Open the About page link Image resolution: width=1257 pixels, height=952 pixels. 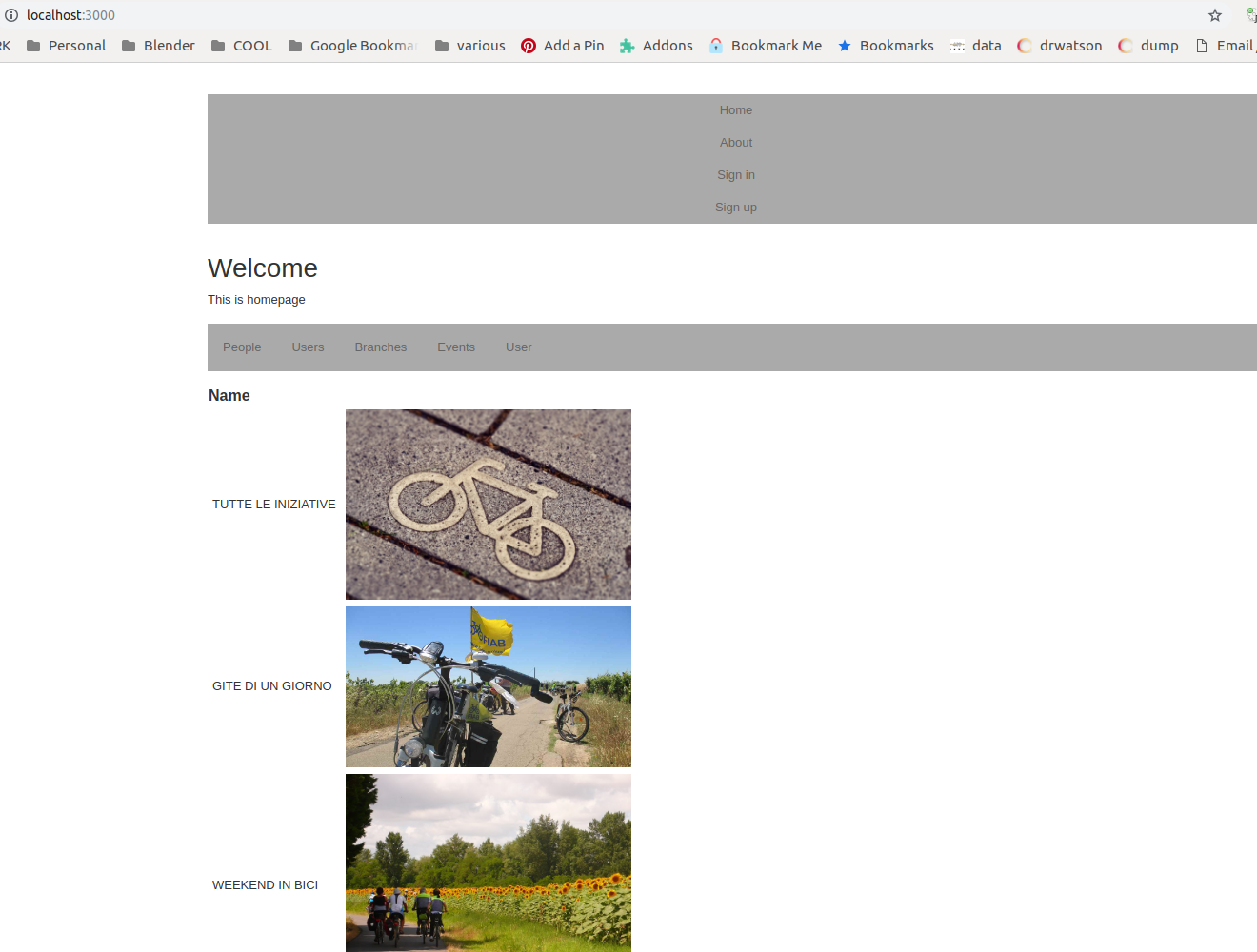(x=736, y=143)
